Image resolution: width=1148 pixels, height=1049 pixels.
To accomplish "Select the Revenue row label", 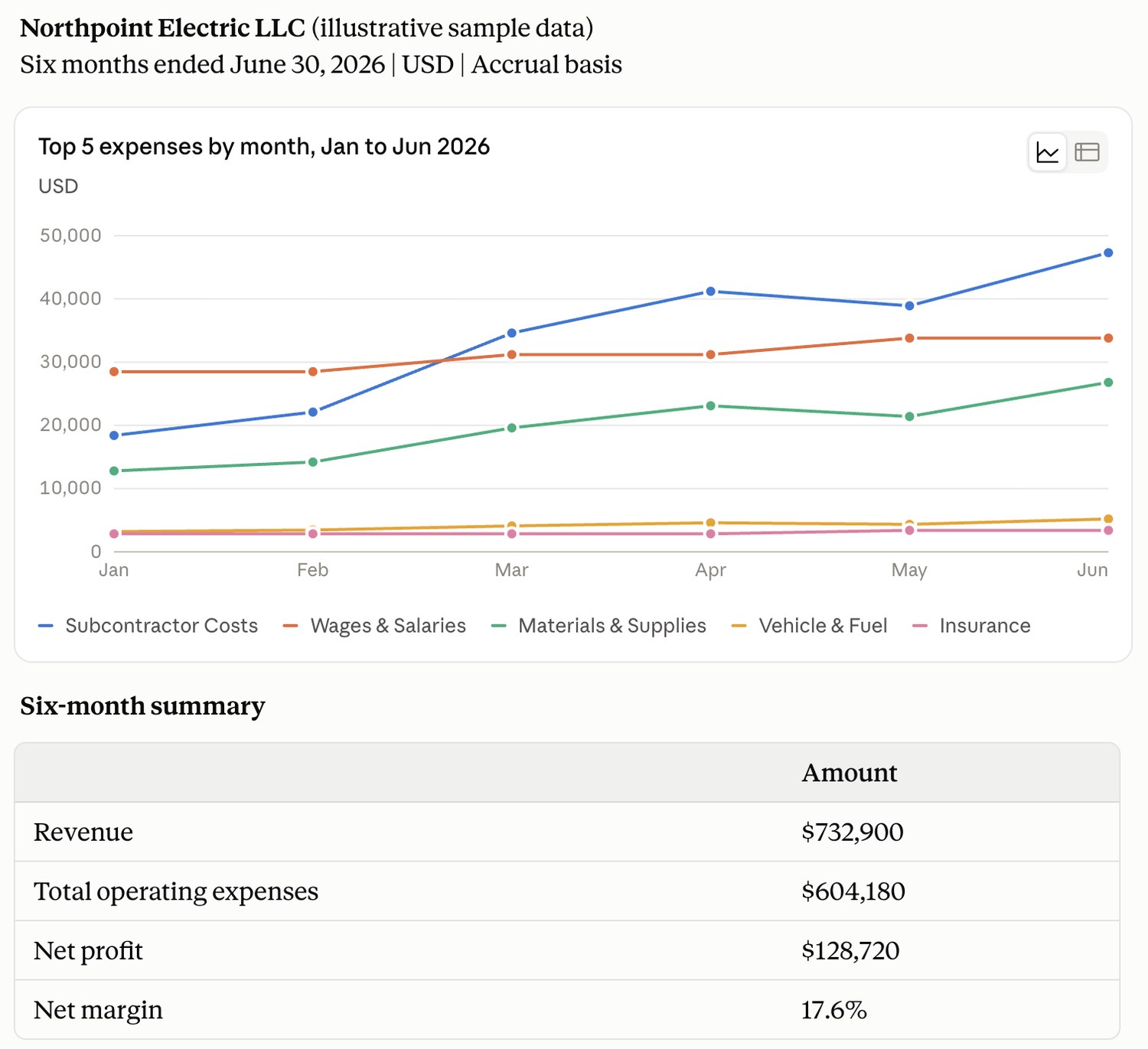I will click(83, 832).
